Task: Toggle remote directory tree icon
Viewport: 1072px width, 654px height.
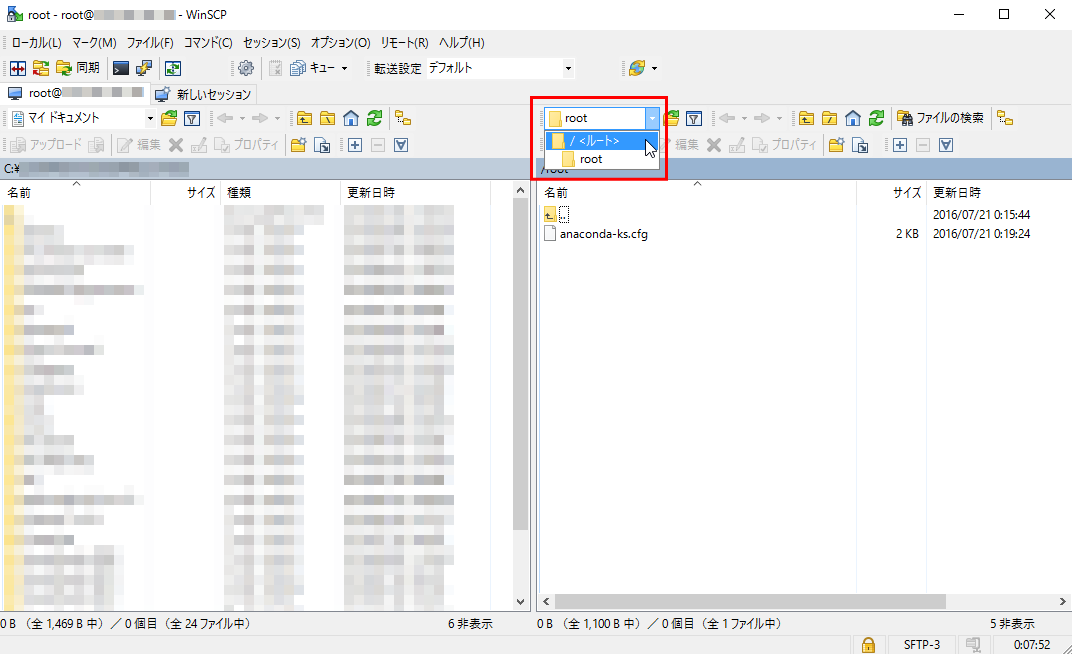Action: [x=1005, y=119]
